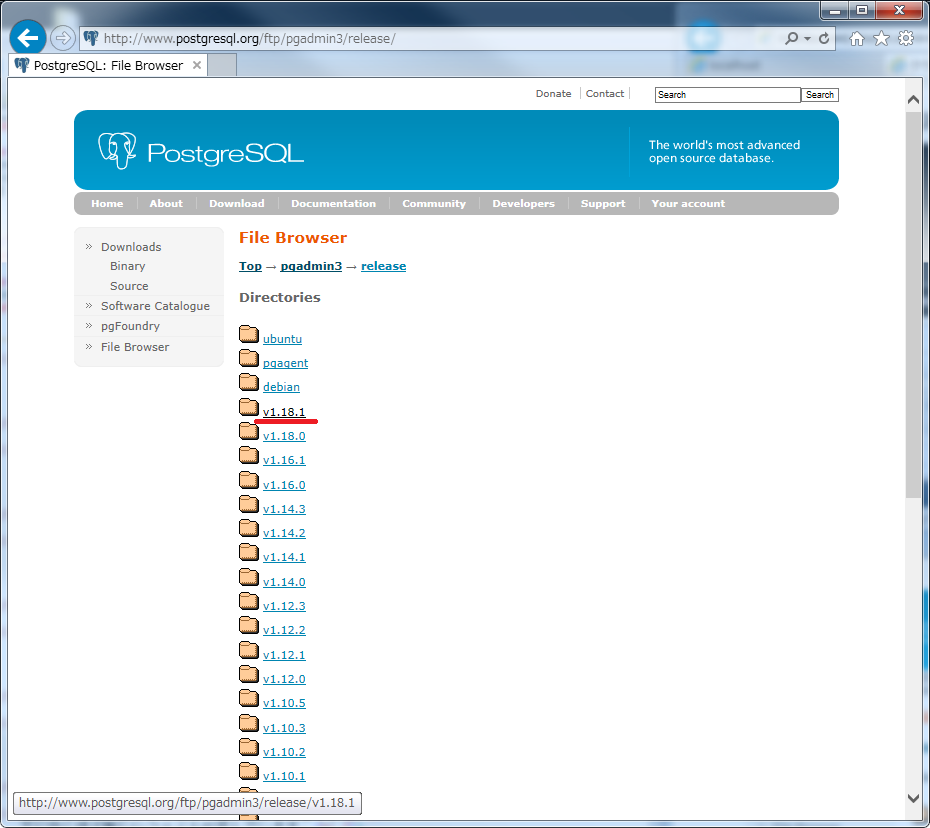
Task: Select Software Catalogue in the sidebar
Action: [x=155, y=306]
